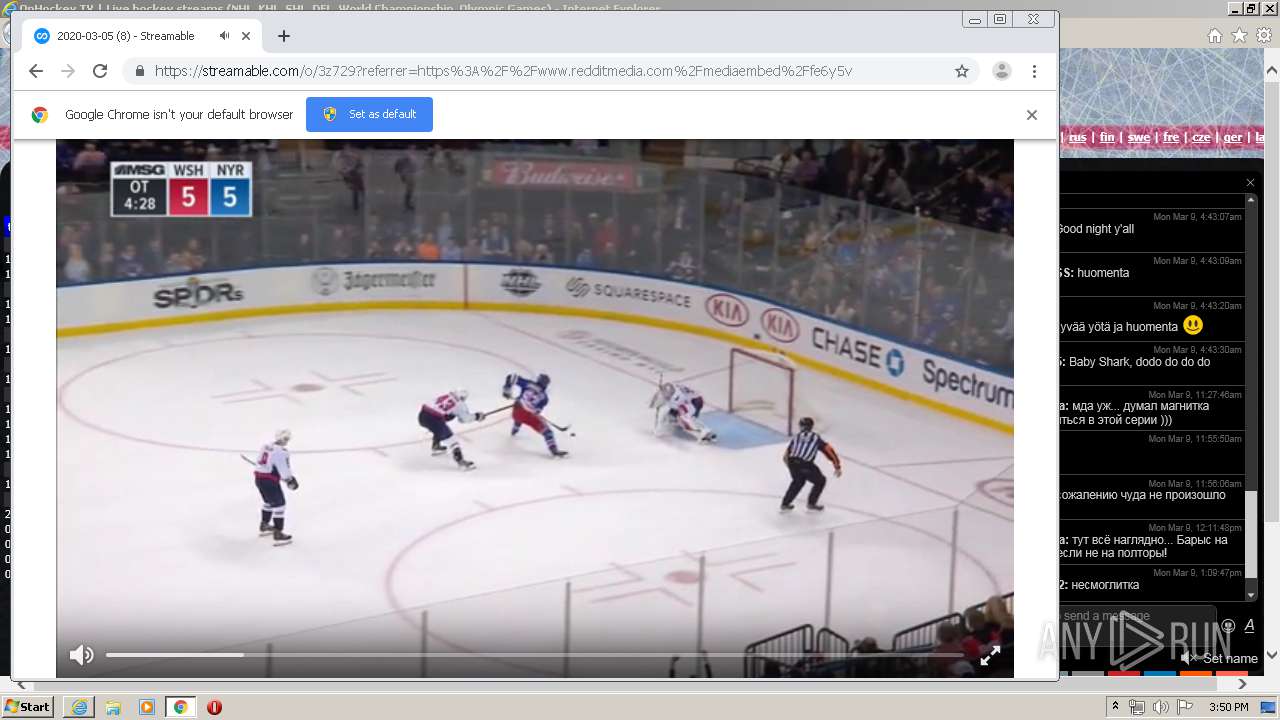Open Internet Explorer favorites star
This screenshot has width=1280, height=720.
click(1239, 35)
